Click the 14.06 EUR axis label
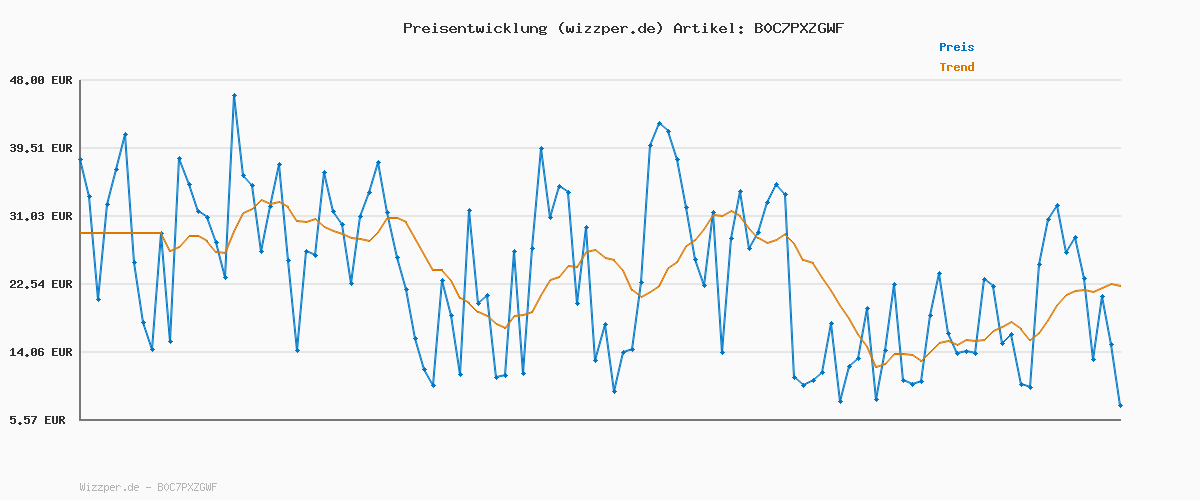This screenshot has height=500, width=1200. pos(40,352)
